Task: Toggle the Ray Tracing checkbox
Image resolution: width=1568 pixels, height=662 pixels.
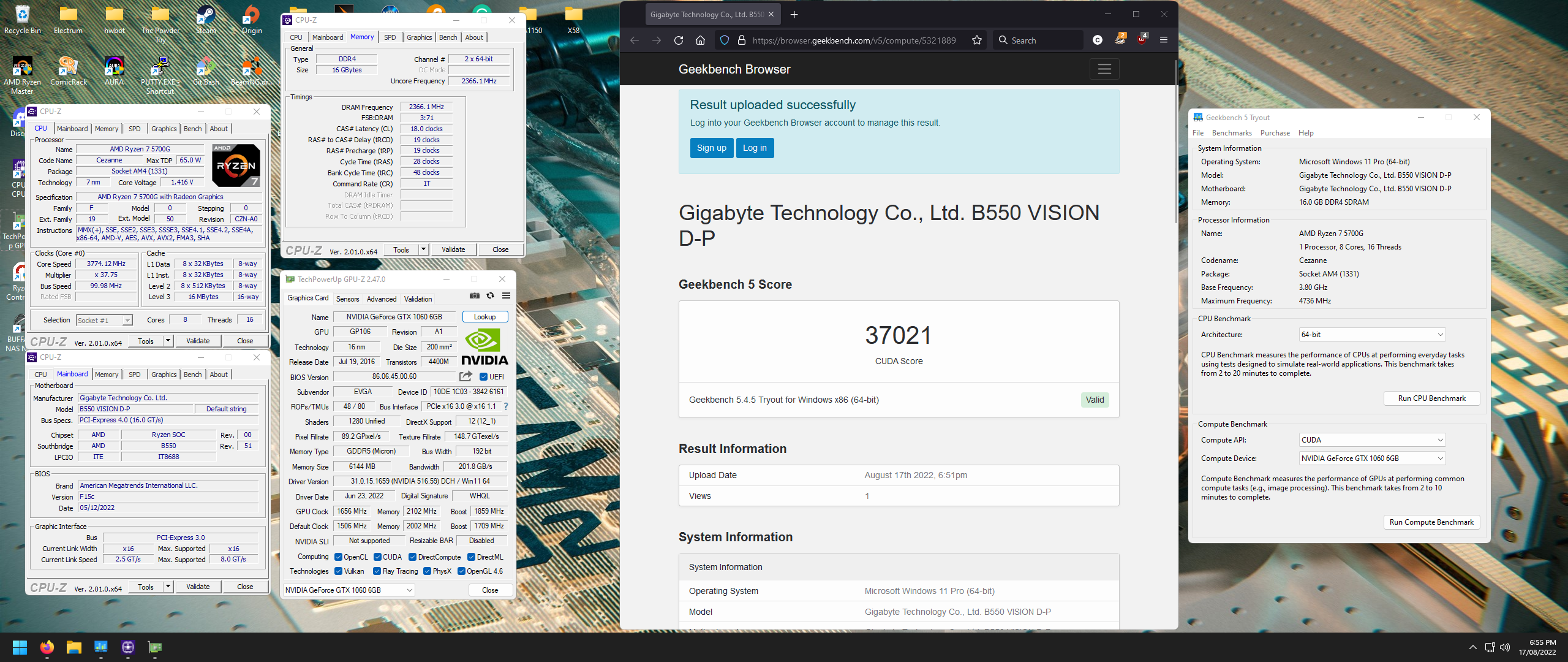Action: [x=377, y=571]
